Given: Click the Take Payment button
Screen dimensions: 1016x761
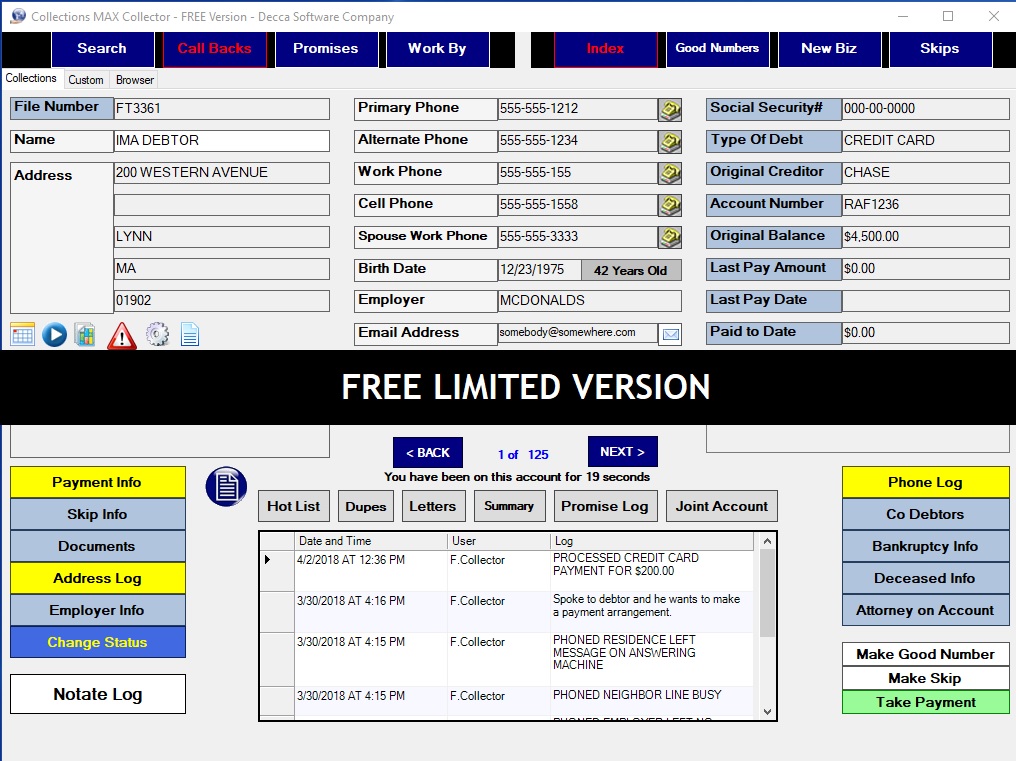Looking at the screenshot, I should 925,702.
